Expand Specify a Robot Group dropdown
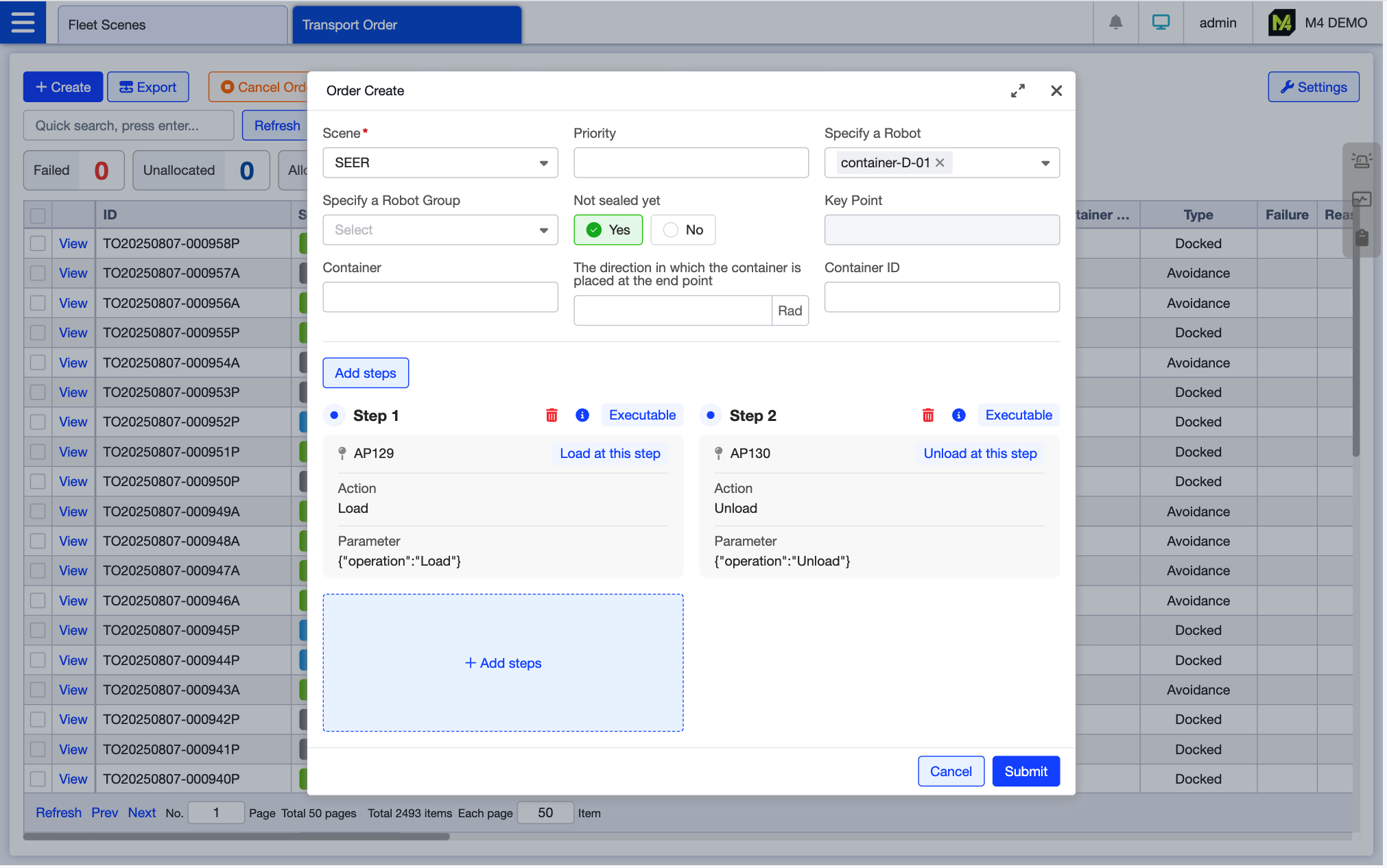The image size is (1387, 868). (x=440, y=230)
